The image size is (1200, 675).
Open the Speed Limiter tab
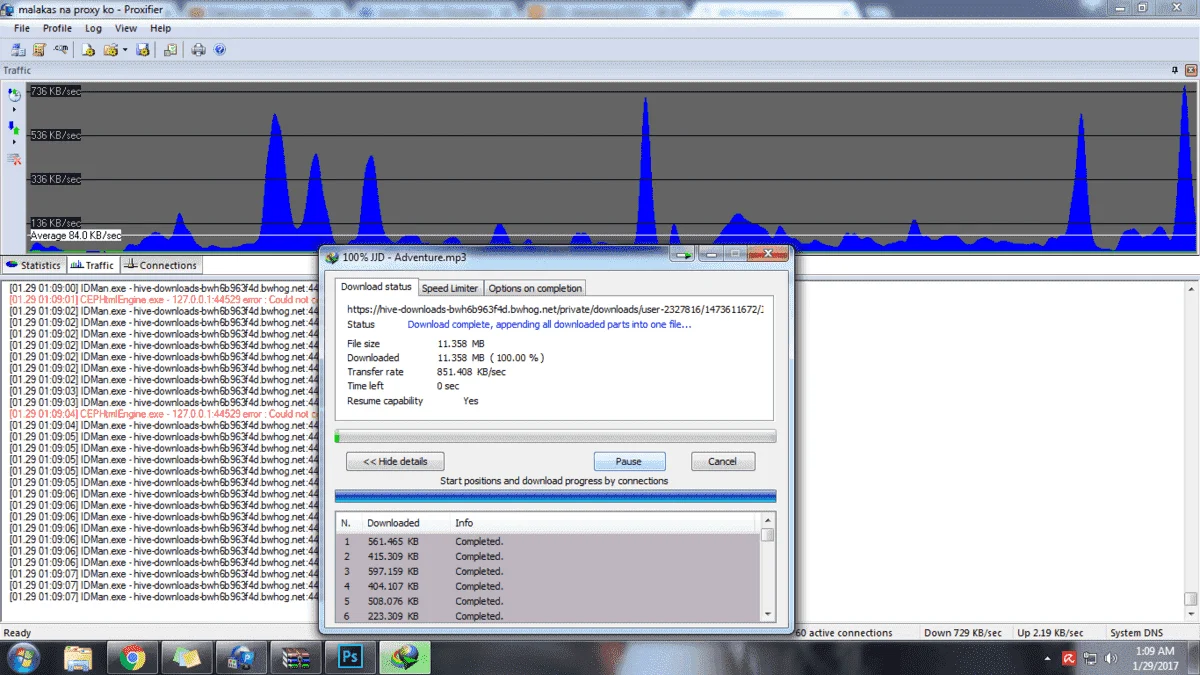450,288
